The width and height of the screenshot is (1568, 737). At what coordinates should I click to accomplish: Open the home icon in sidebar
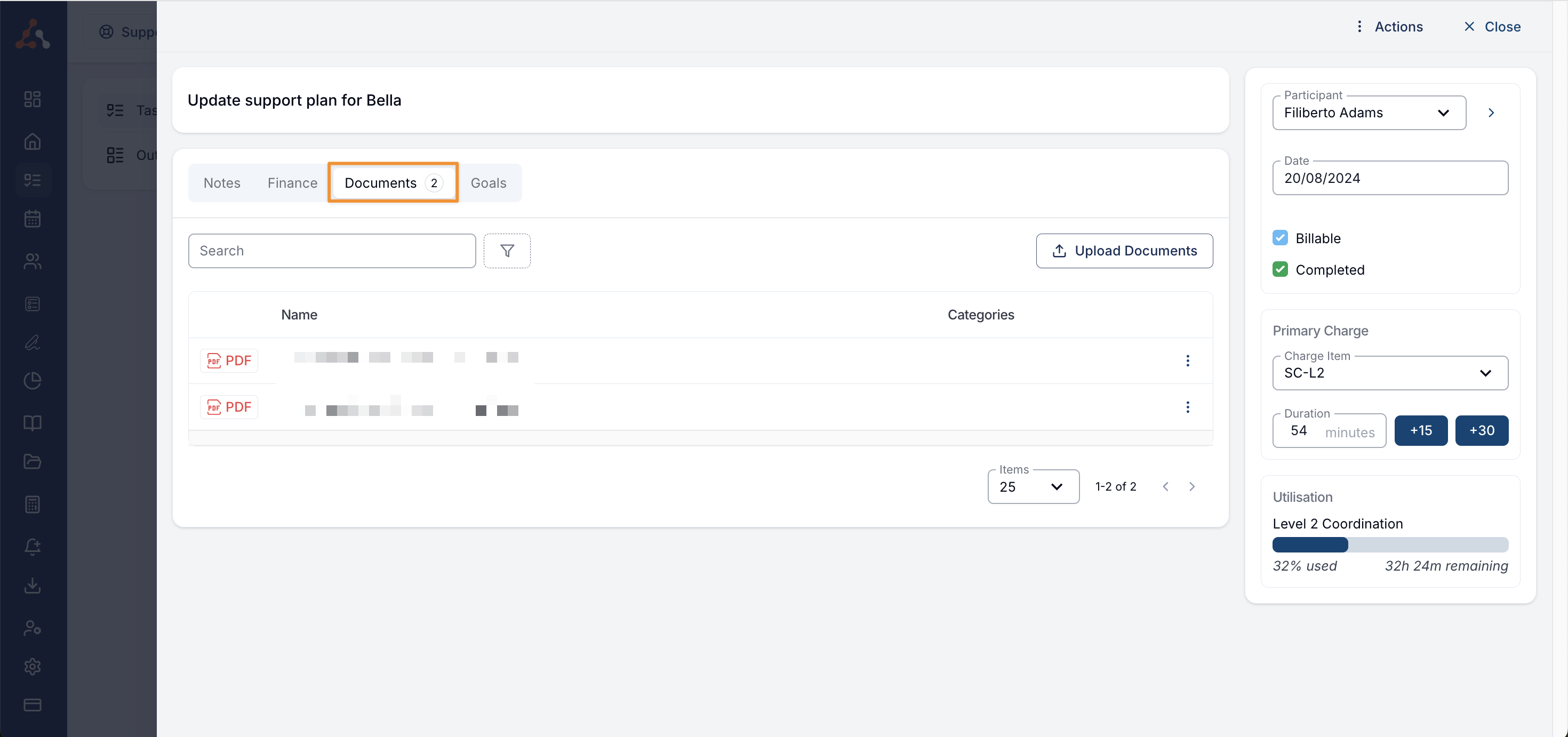click(x=32, y=141)
